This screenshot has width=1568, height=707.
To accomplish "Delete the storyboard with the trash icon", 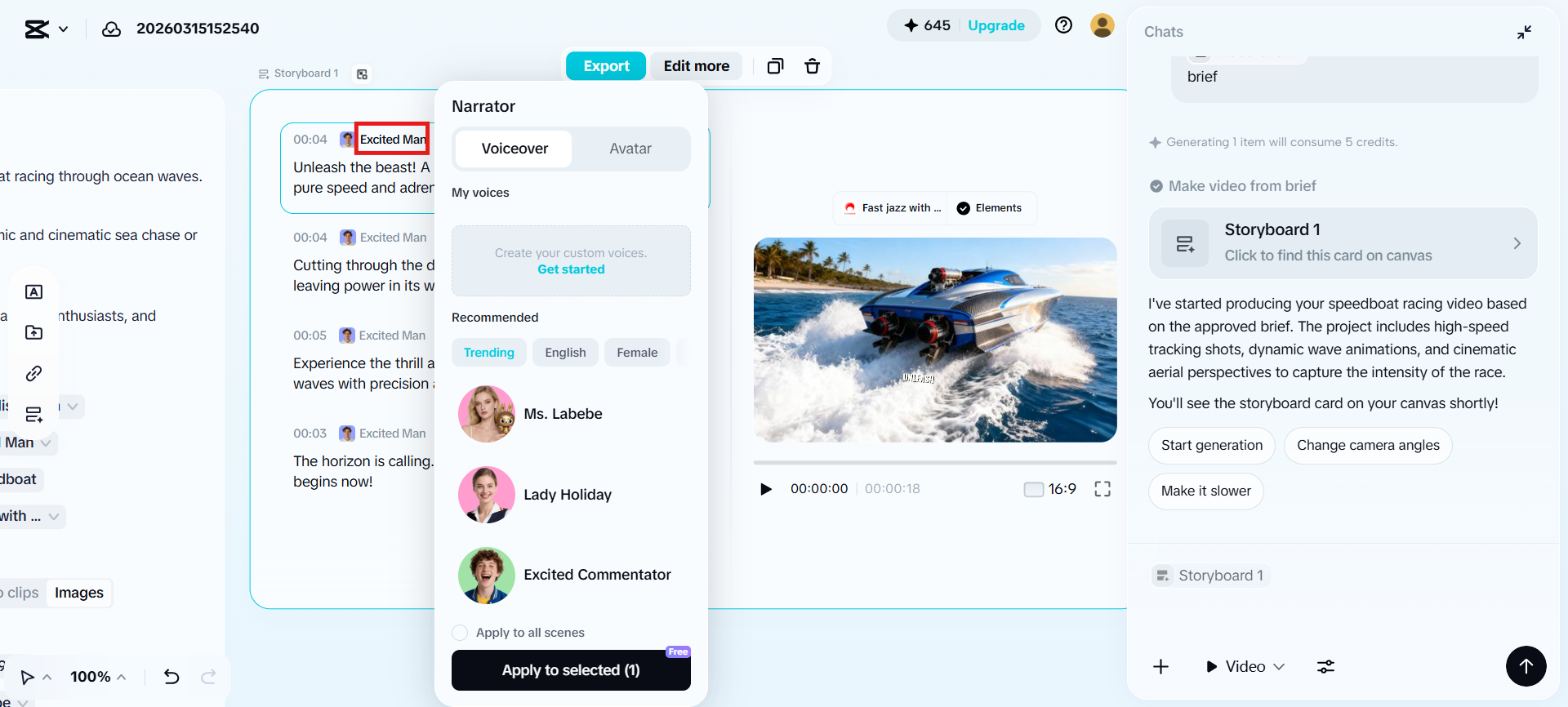I will (812, 66).
